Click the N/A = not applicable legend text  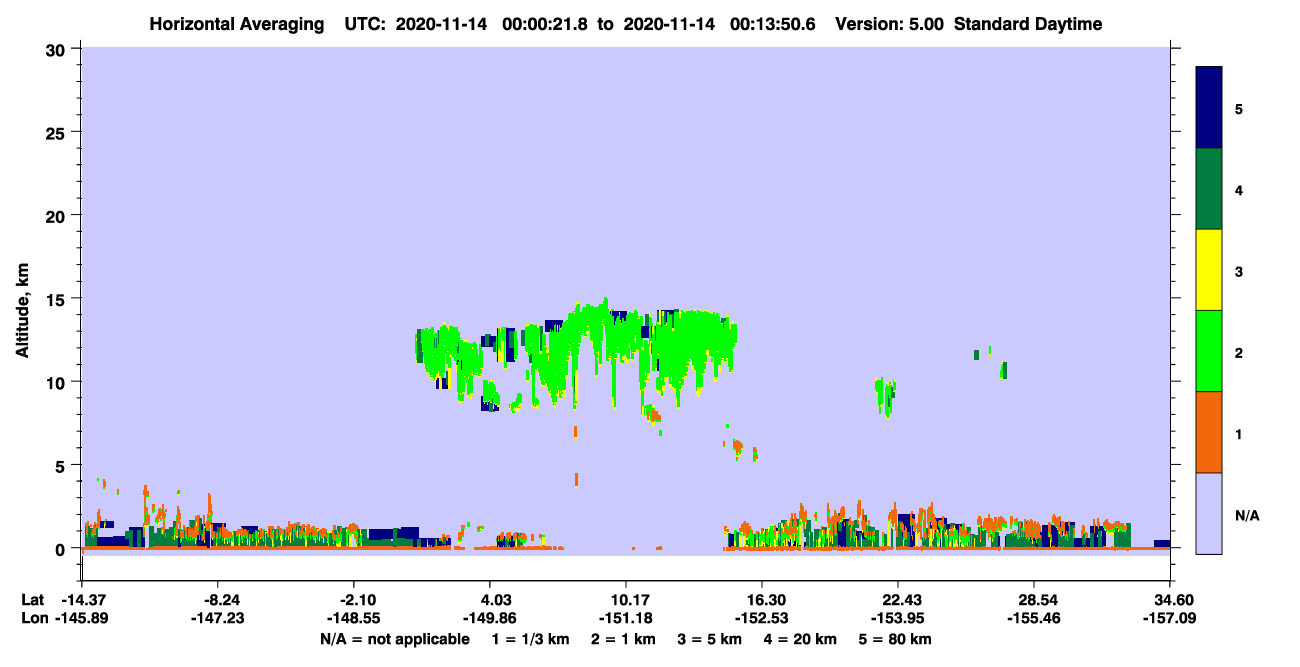click(x=394, y=639)
